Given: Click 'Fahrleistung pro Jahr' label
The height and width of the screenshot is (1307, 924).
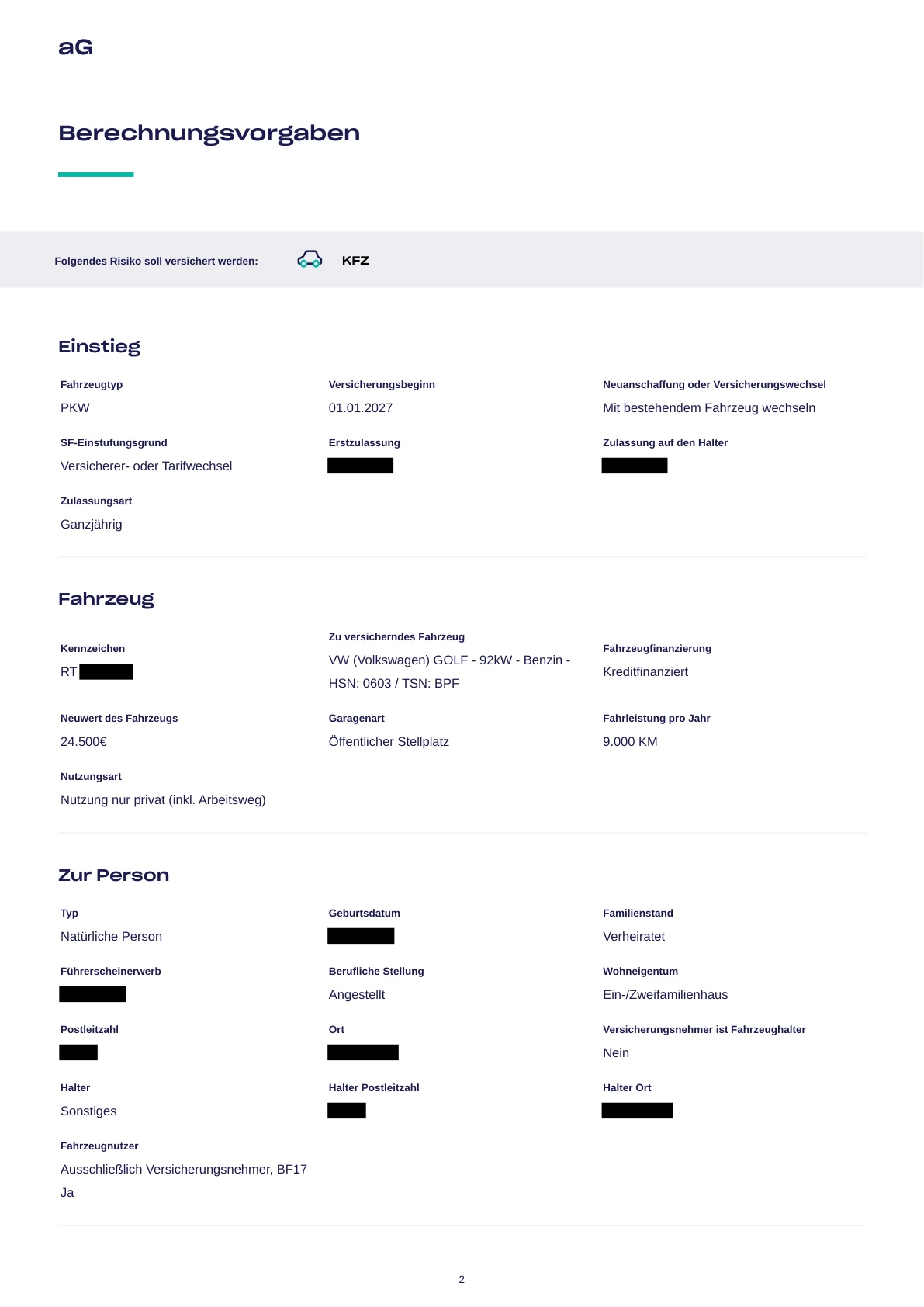Looking at the screenshot, I should pos(656,719).
